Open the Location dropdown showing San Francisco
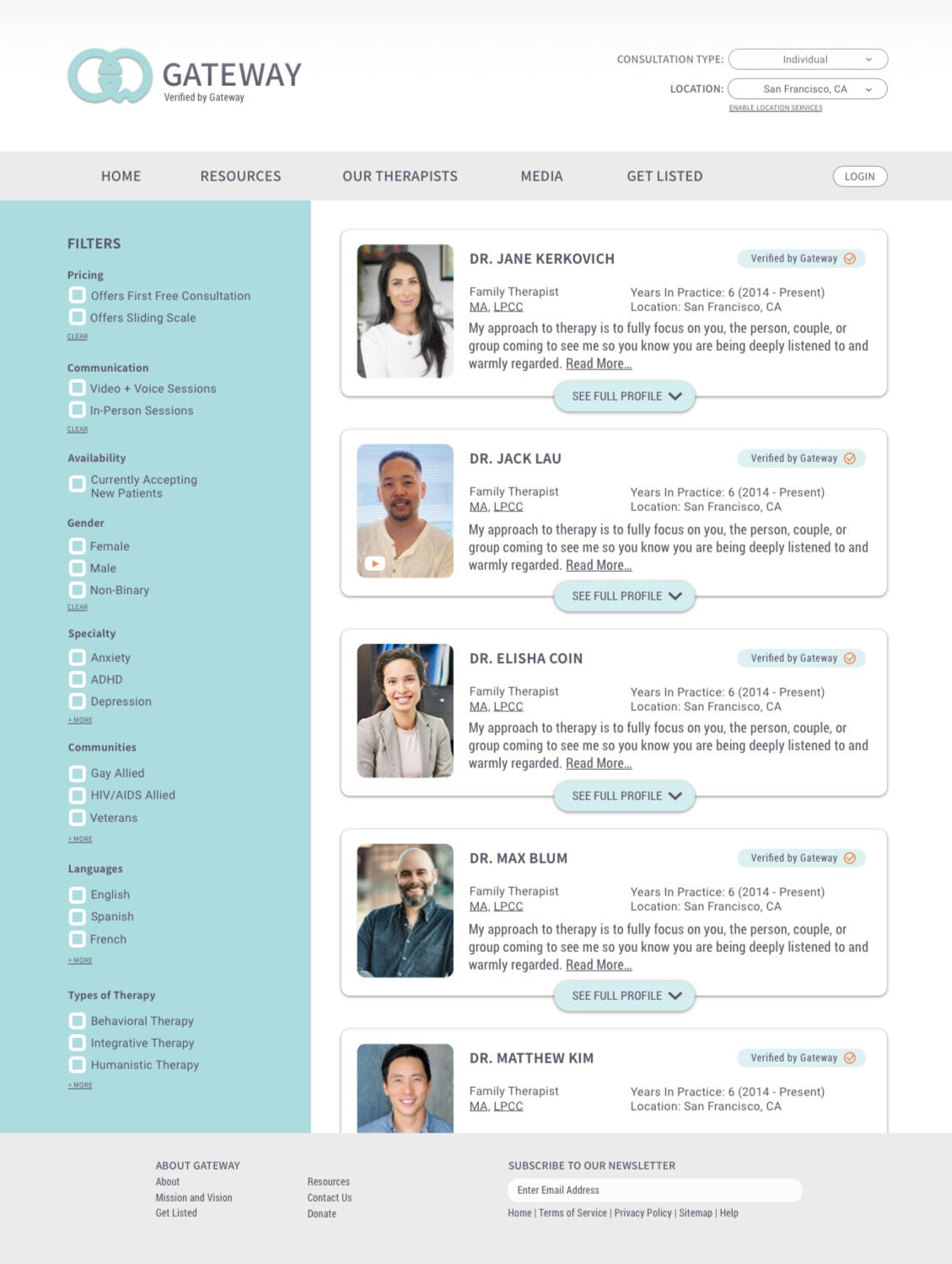The width and height of the screenshot is (952, 1264). pos(806,89)
